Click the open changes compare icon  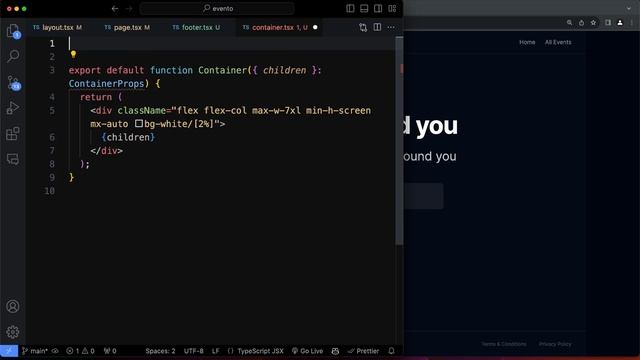click(363, 27)
